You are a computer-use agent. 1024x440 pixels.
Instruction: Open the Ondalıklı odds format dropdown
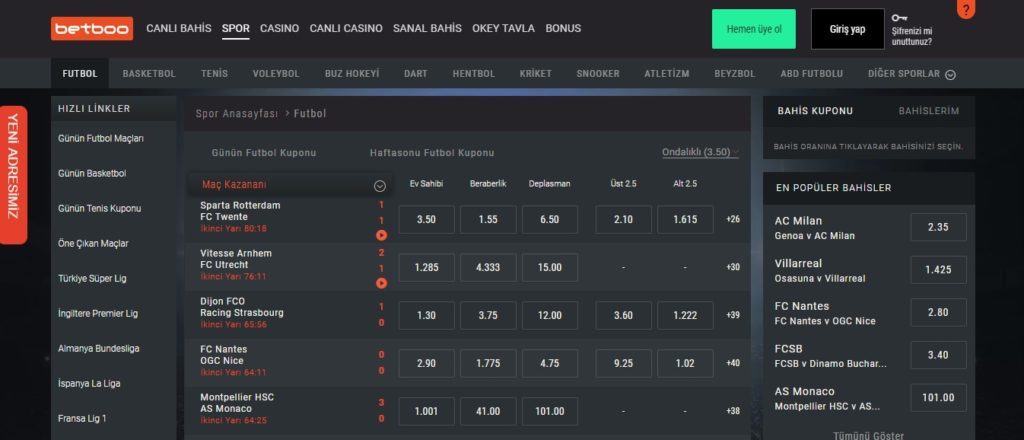[x=700, y=152]
